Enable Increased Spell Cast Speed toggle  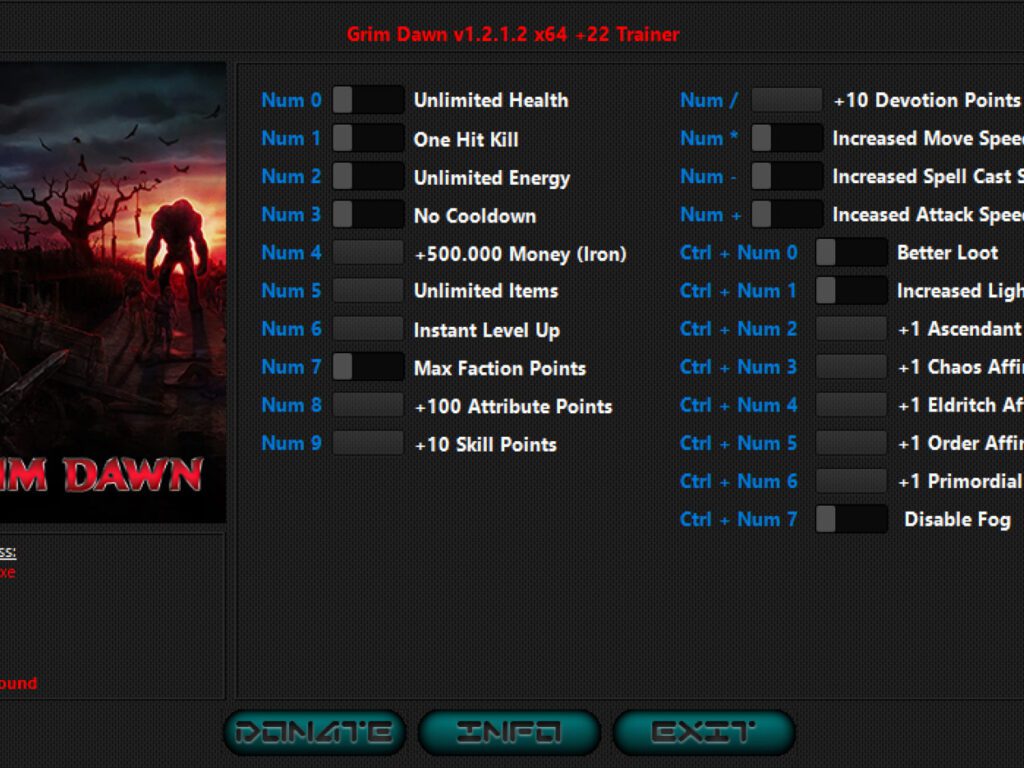[x=787, y=176]
